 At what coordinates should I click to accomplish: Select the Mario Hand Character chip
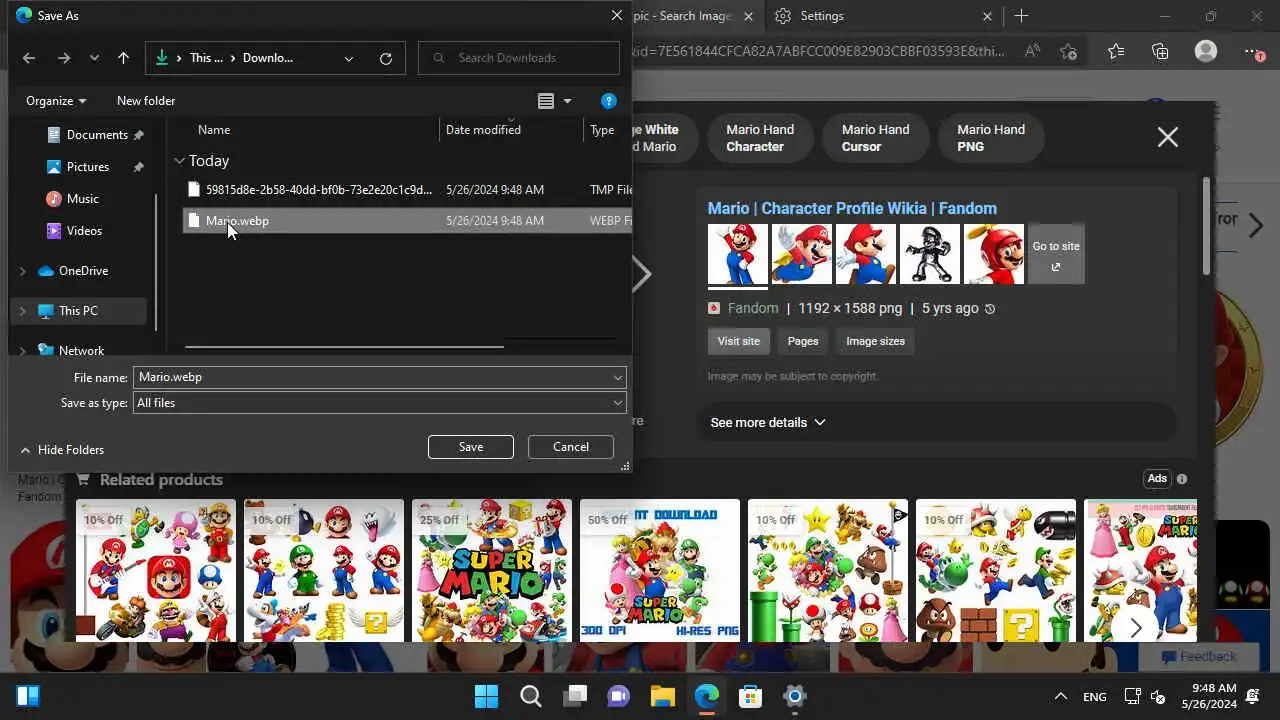point(760,138)
